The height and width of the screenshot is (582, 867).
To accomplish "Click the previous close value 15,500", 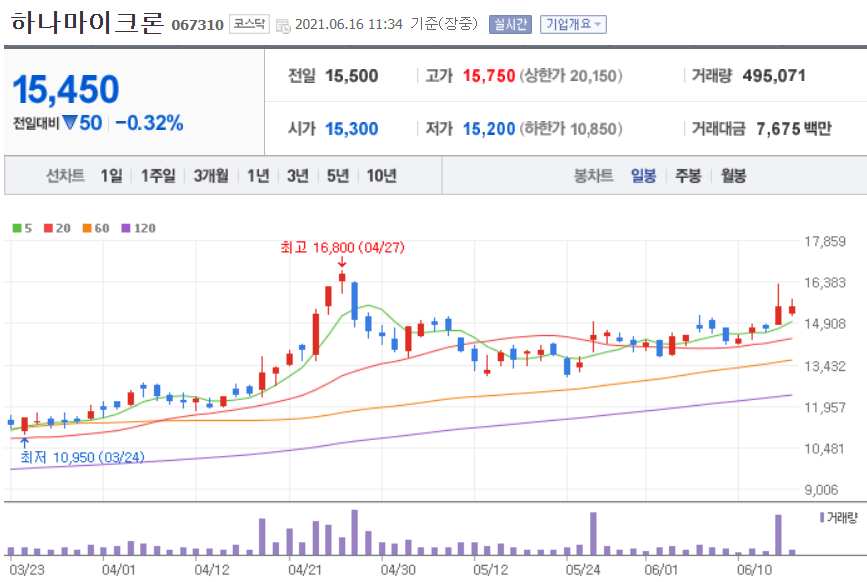I will 352,76.
